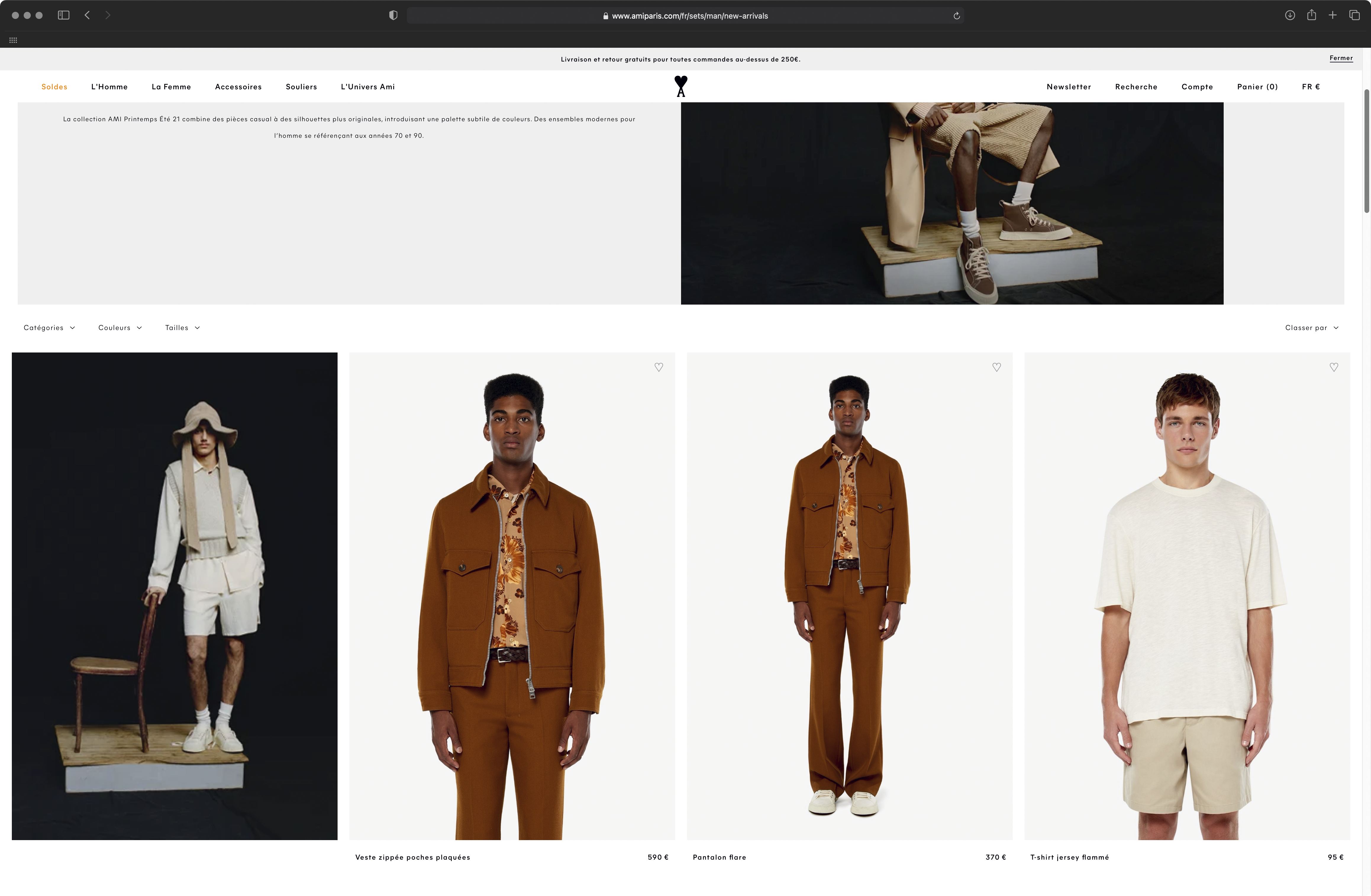The height and width of the screenshot is (896, 1371).
Task: Select the price 370 €
Action: [x=996, y=858]
